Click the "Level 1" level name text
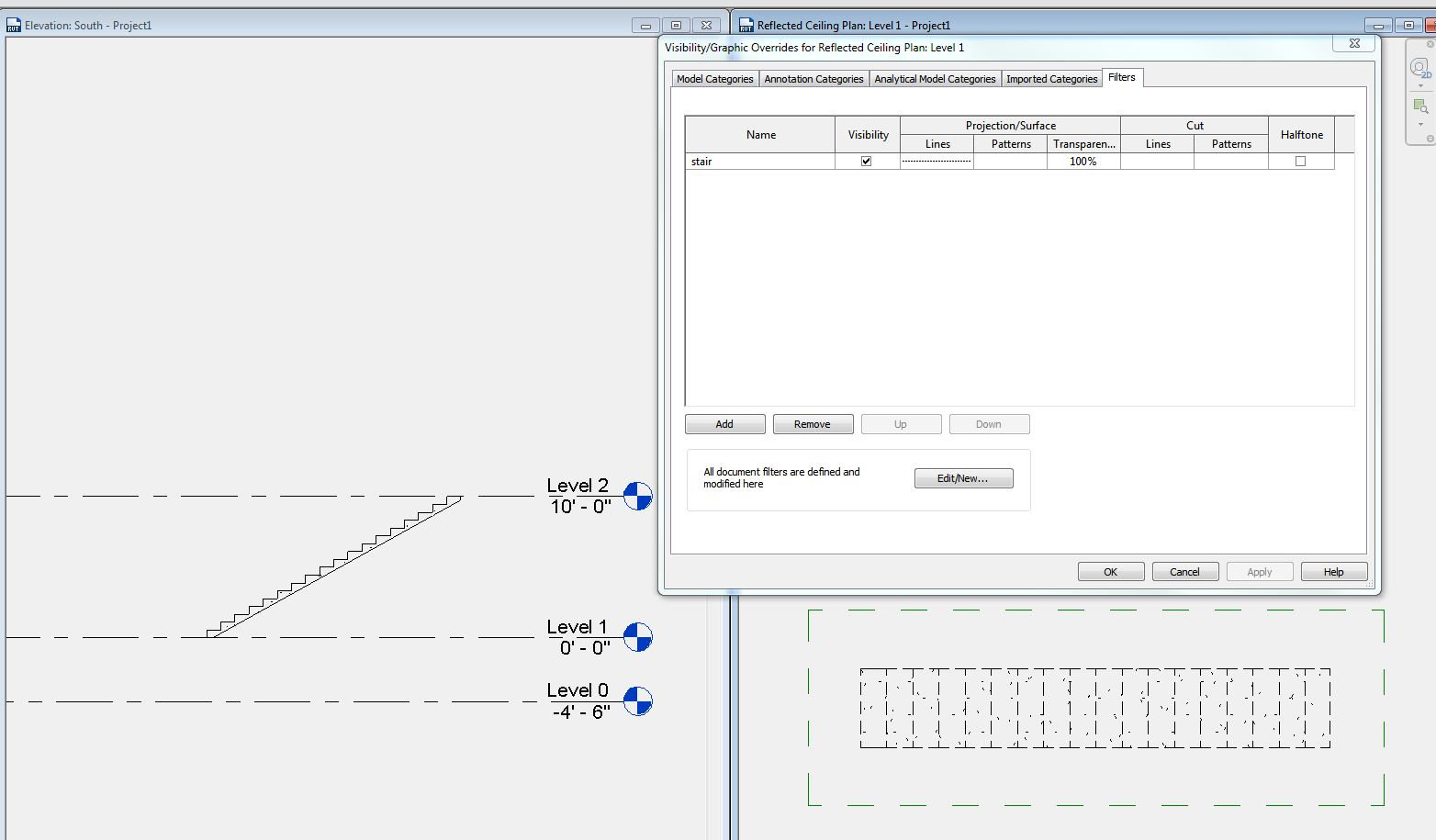 (578, 627)
